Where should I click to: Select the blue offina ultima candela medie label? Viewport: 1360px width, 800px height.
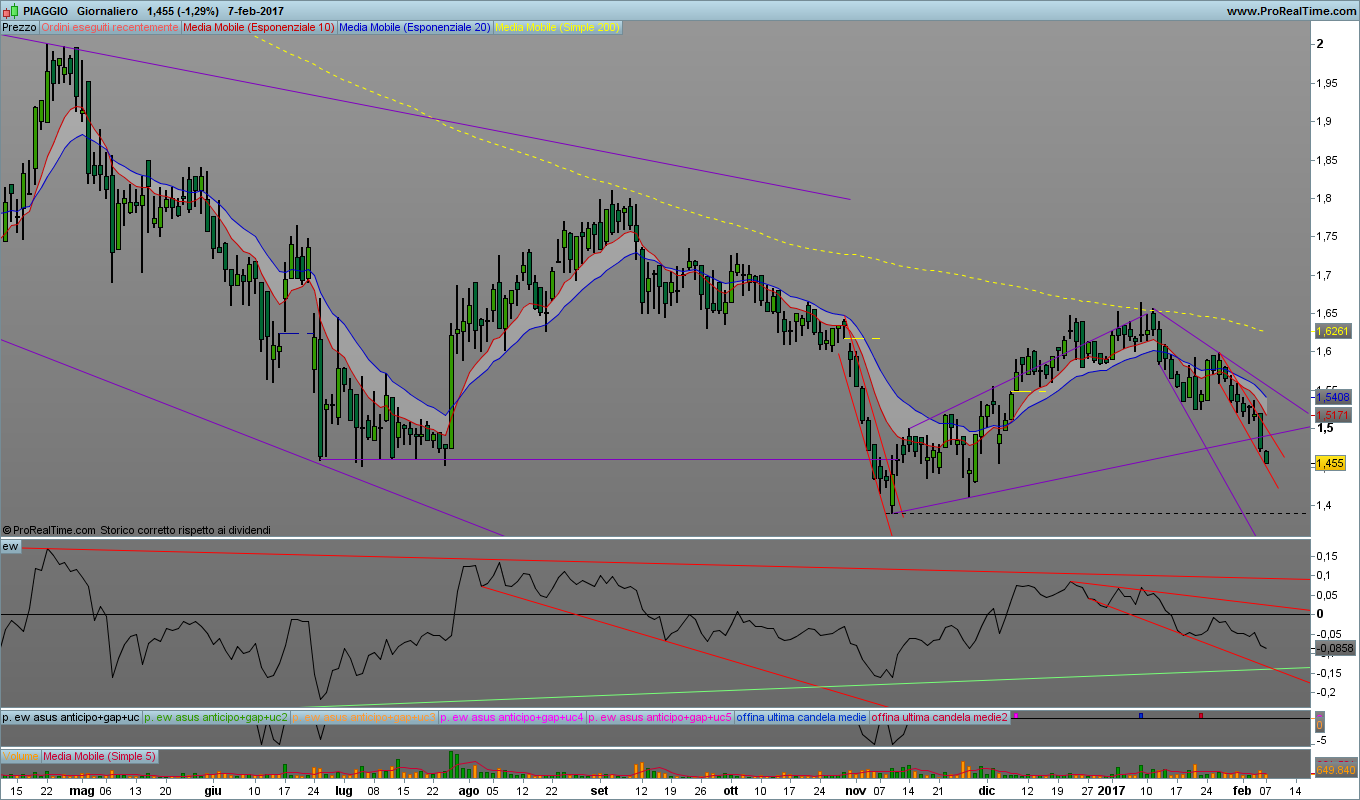click(x=801, y=718)
